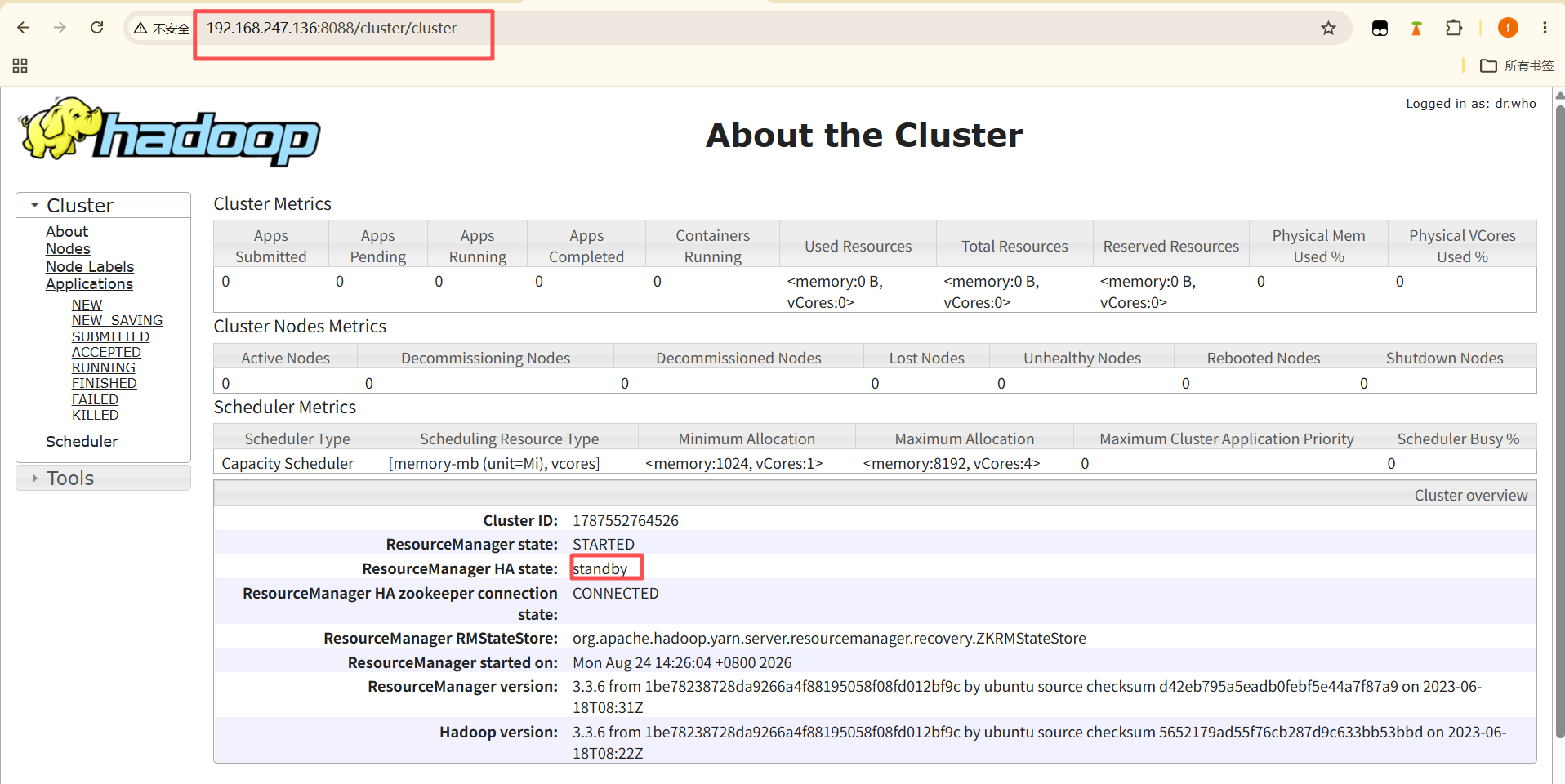Screen dimensions: 1565x784
Task: Show FAILED applications
Action: coord(95,399)
